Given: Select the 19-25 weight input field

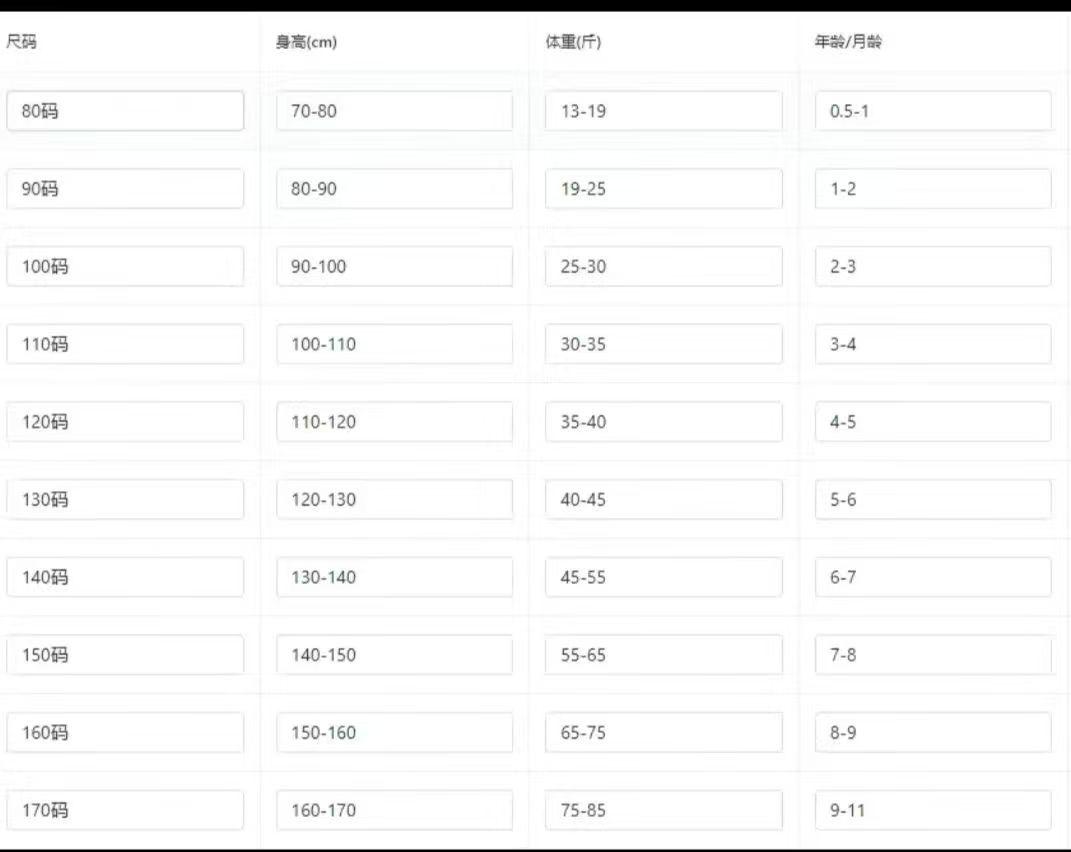Looking at the screenshot, I should 663,189.
